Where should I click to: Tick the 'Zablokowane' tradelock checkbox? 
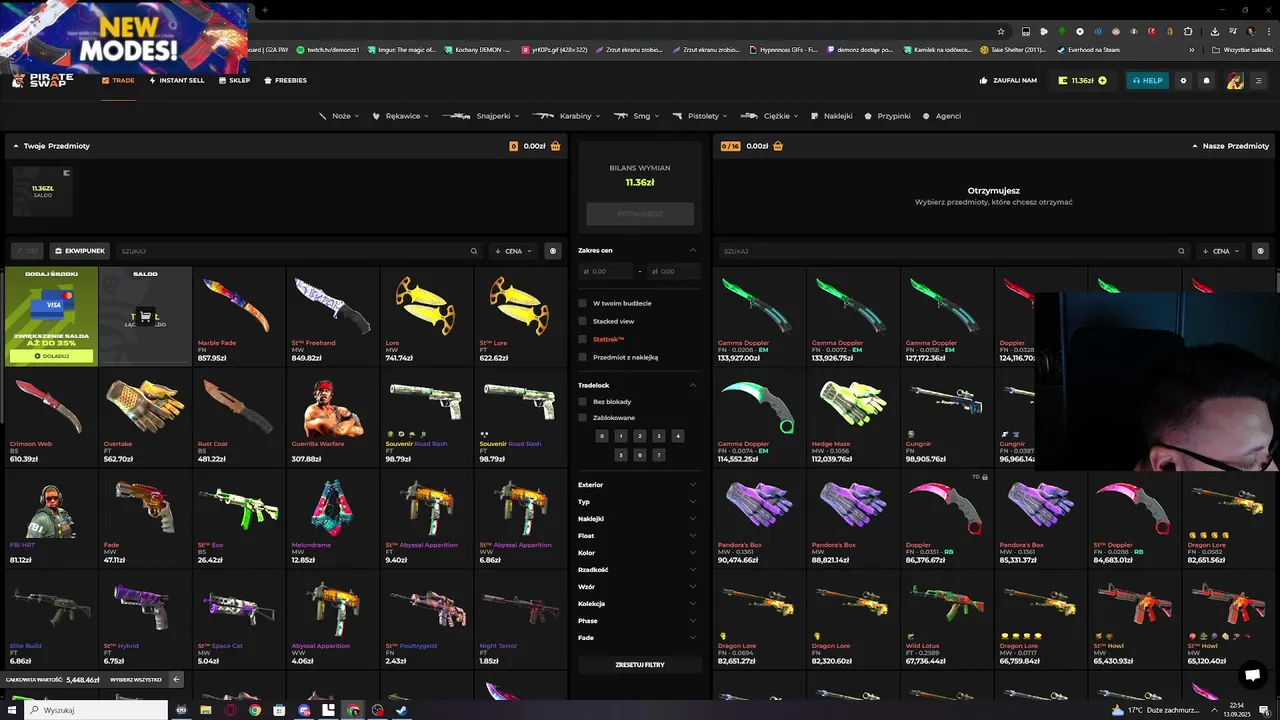pos(583,417)
